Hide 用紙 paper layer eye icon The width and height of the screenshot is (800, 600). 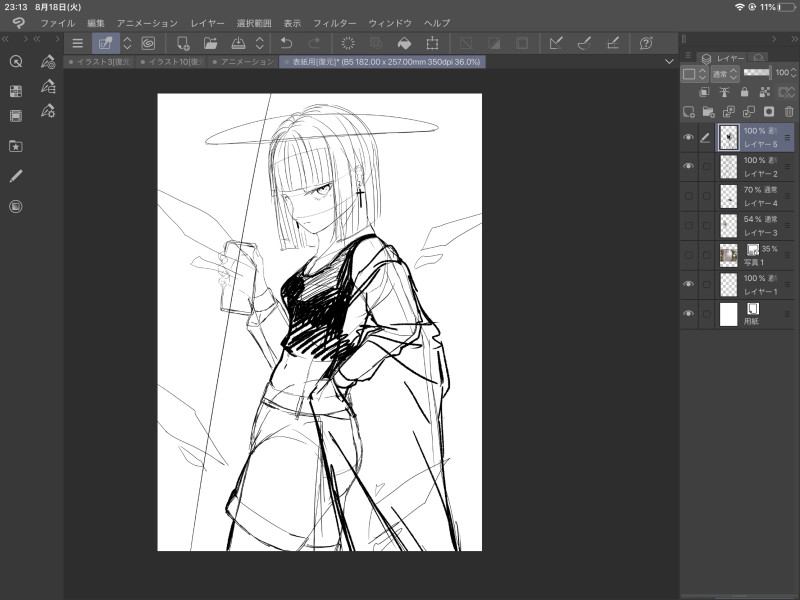(x=688, y=313)
